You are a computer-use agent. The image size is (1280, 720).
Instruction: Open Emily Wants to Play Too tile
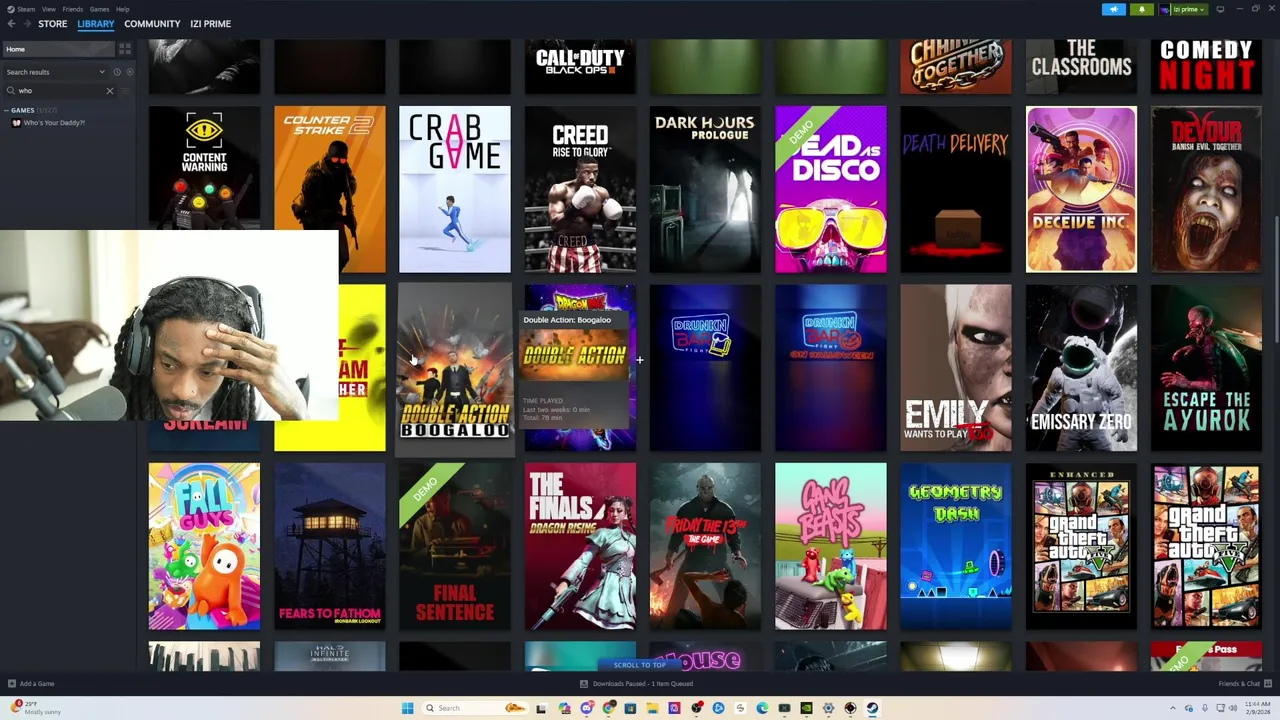tap(956, 367)
